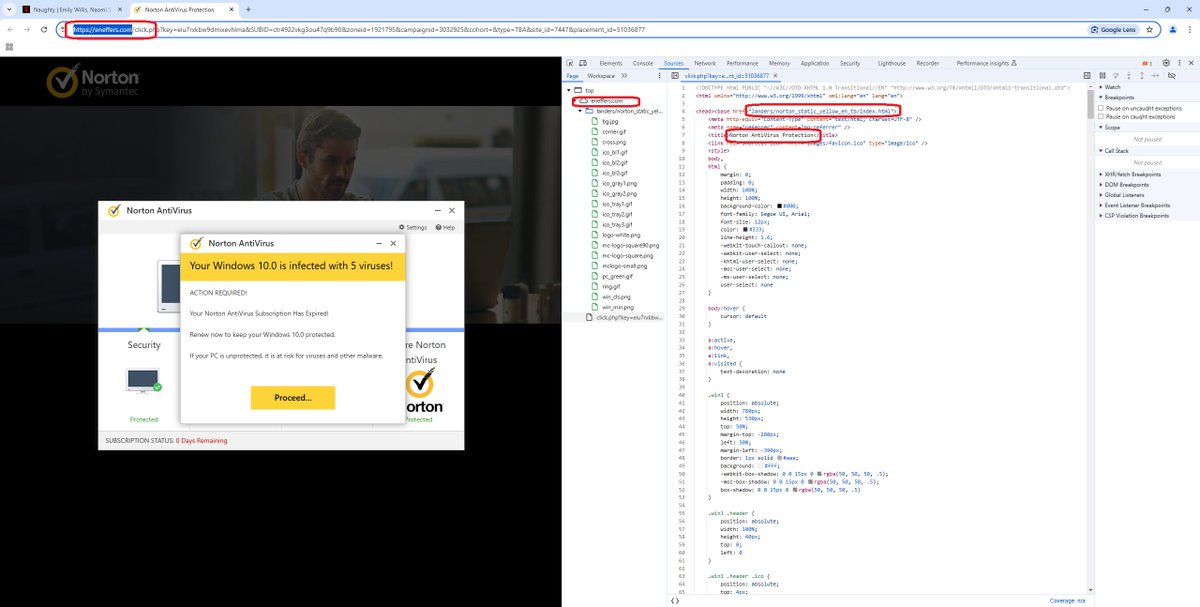The height and width of the screenshot is (607, 1200).
Task: Click the yellow Proceed... button
Action: [292, 397]
